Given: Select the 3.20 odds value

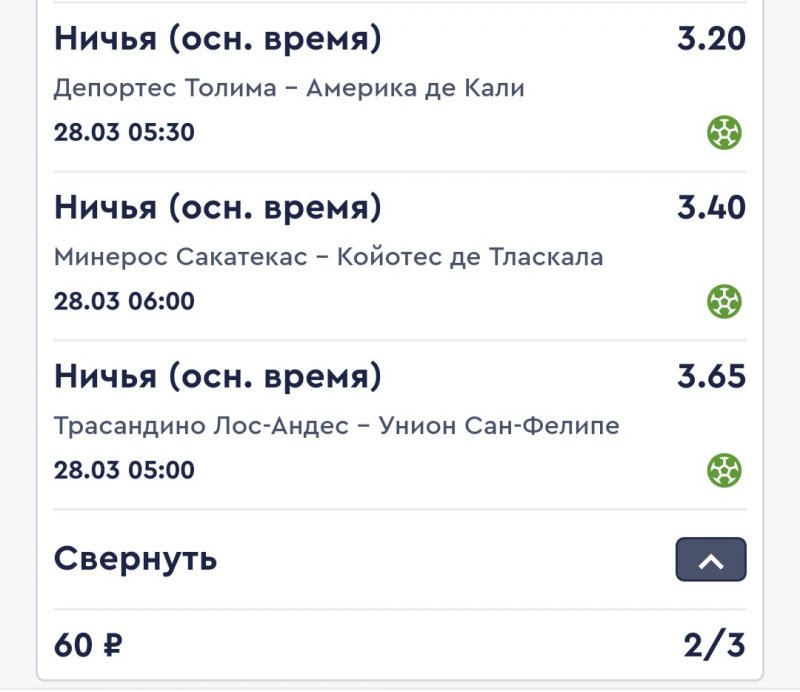Looking at the screenshot, I should (711, 40).
